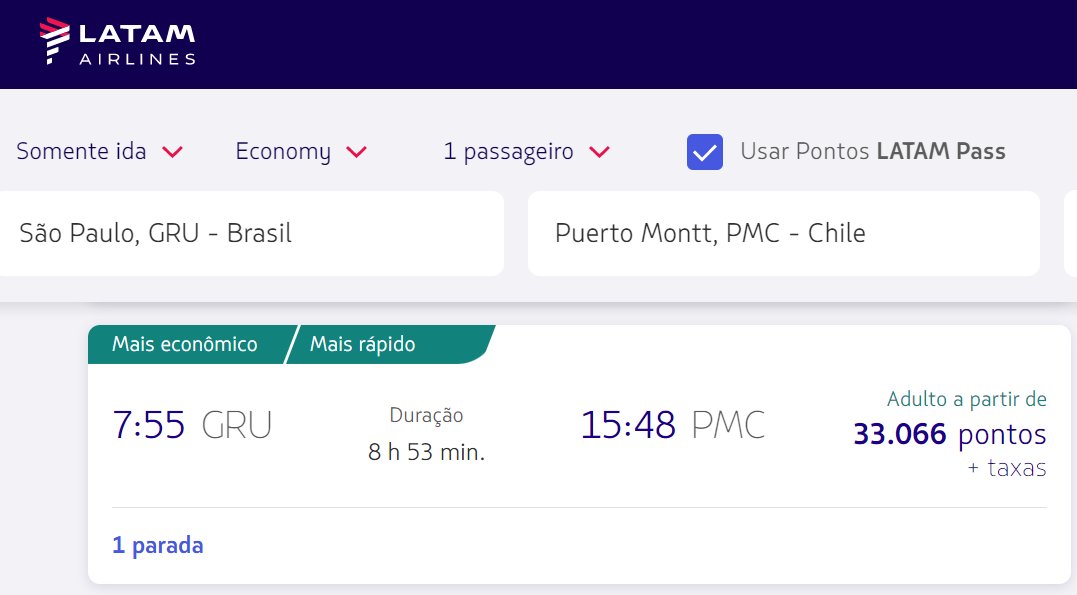Viewport: 1077px width, 595px height.
Task: Click the Usar Pontos LATAM Pass label
Action: click(872, 151)
